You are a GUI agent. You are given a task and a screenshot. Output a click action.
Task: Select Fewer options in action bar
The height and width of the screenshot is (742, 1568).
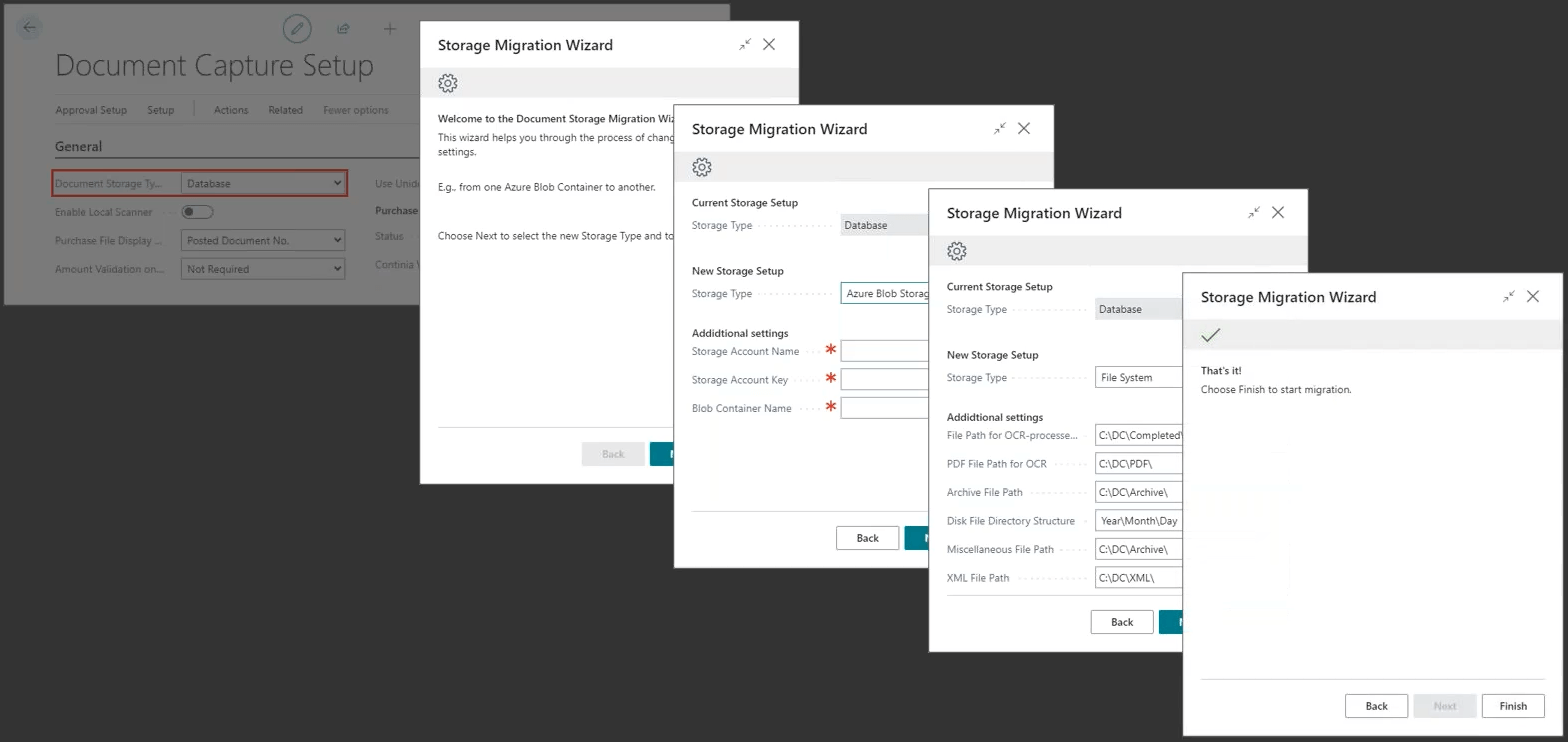coord(355,110)
